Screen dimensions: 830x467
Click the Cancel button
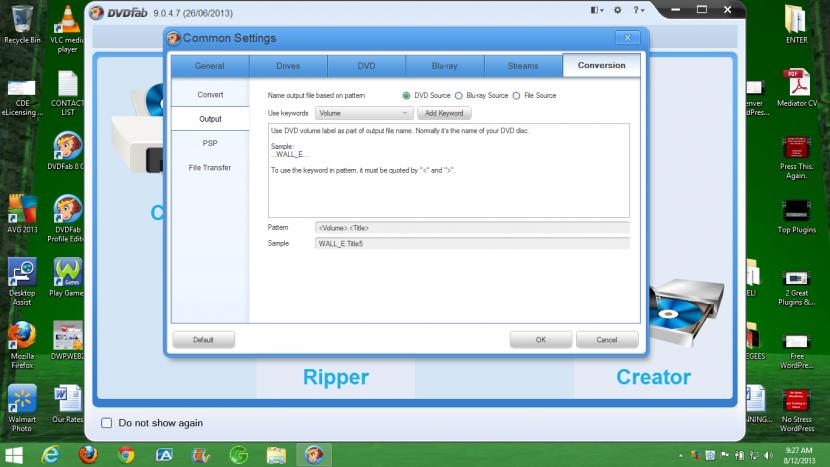click(x=607, y=340)
